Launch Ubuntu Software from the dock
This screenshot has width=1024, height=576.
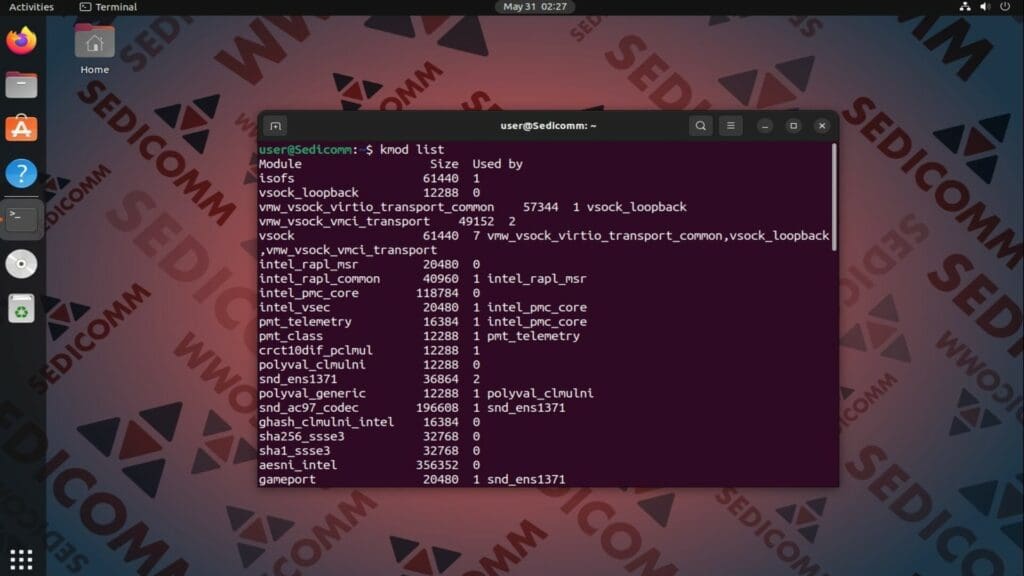[x=22, y=129]
